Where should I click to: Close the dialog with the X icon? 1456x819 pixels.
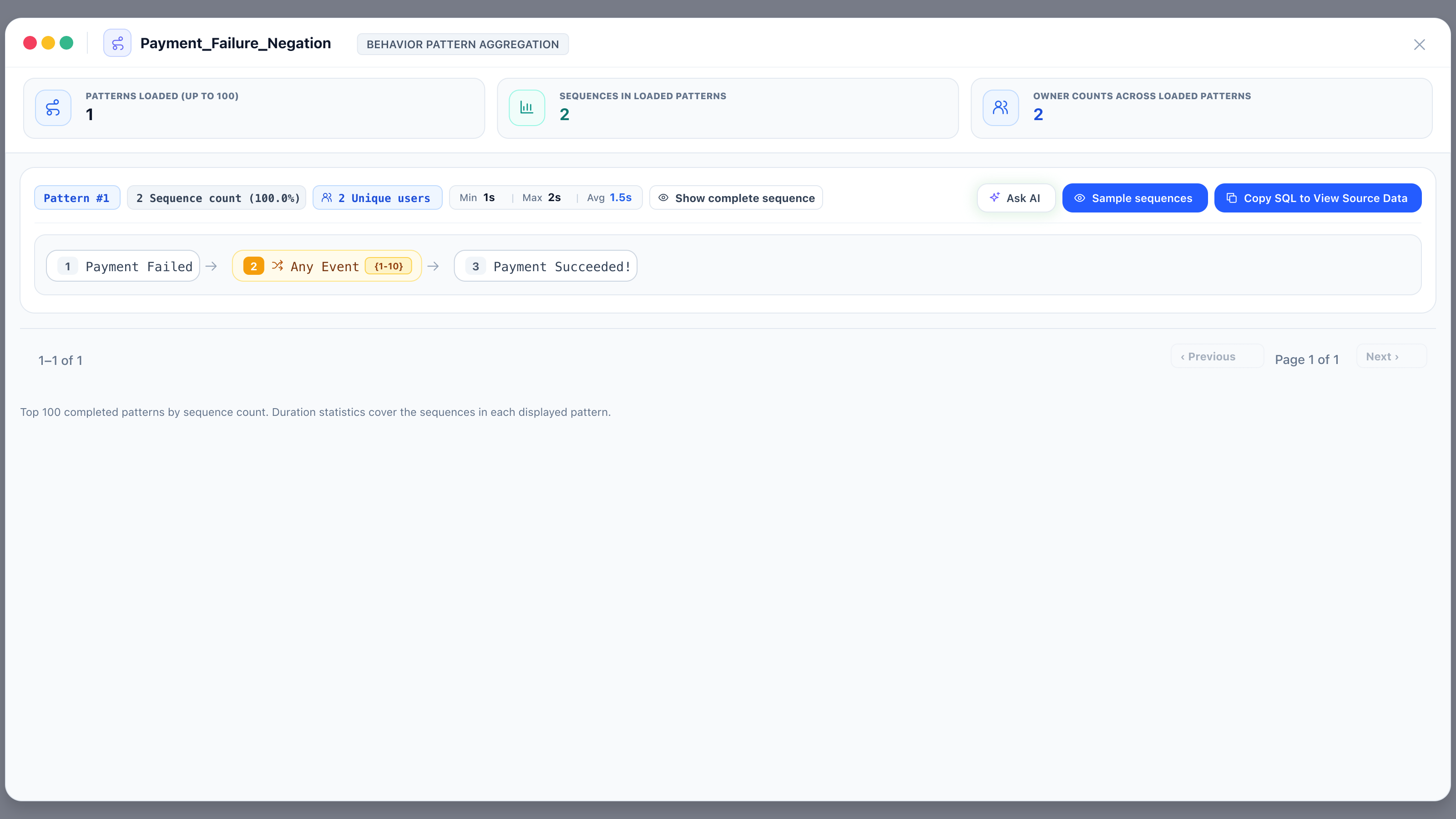1419,45
